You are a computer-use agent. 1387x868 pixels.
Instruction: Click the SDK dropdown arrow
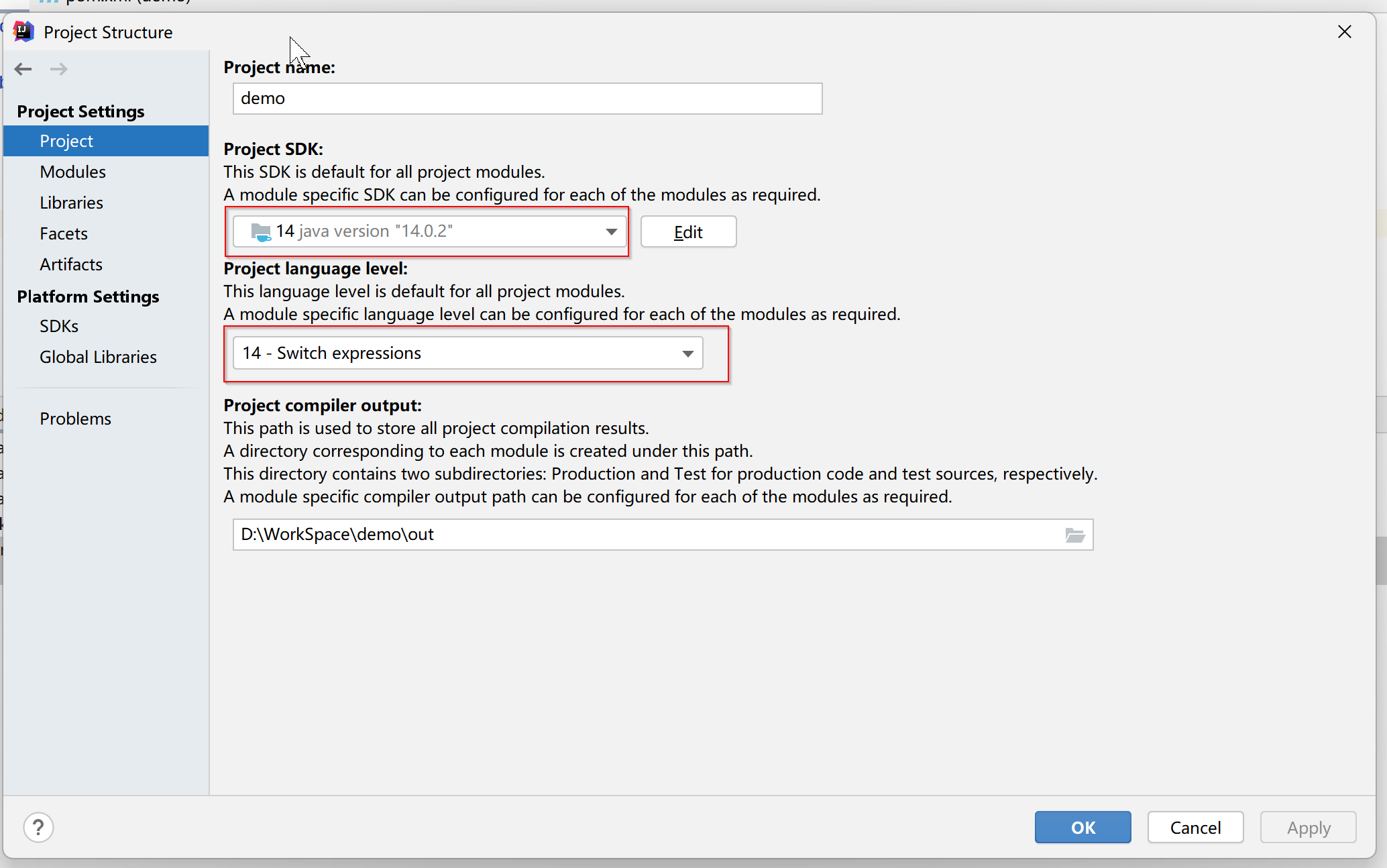(x=611, y=231)
